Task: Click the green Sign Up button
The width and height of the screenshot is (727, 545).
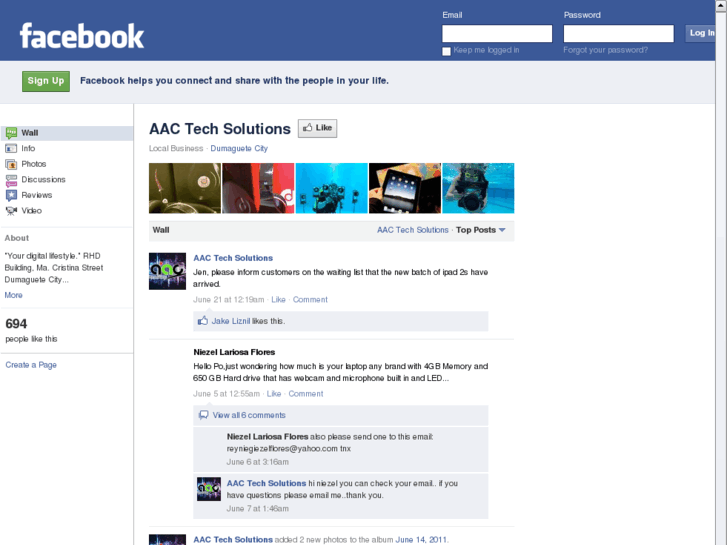Action: (46, 81)
